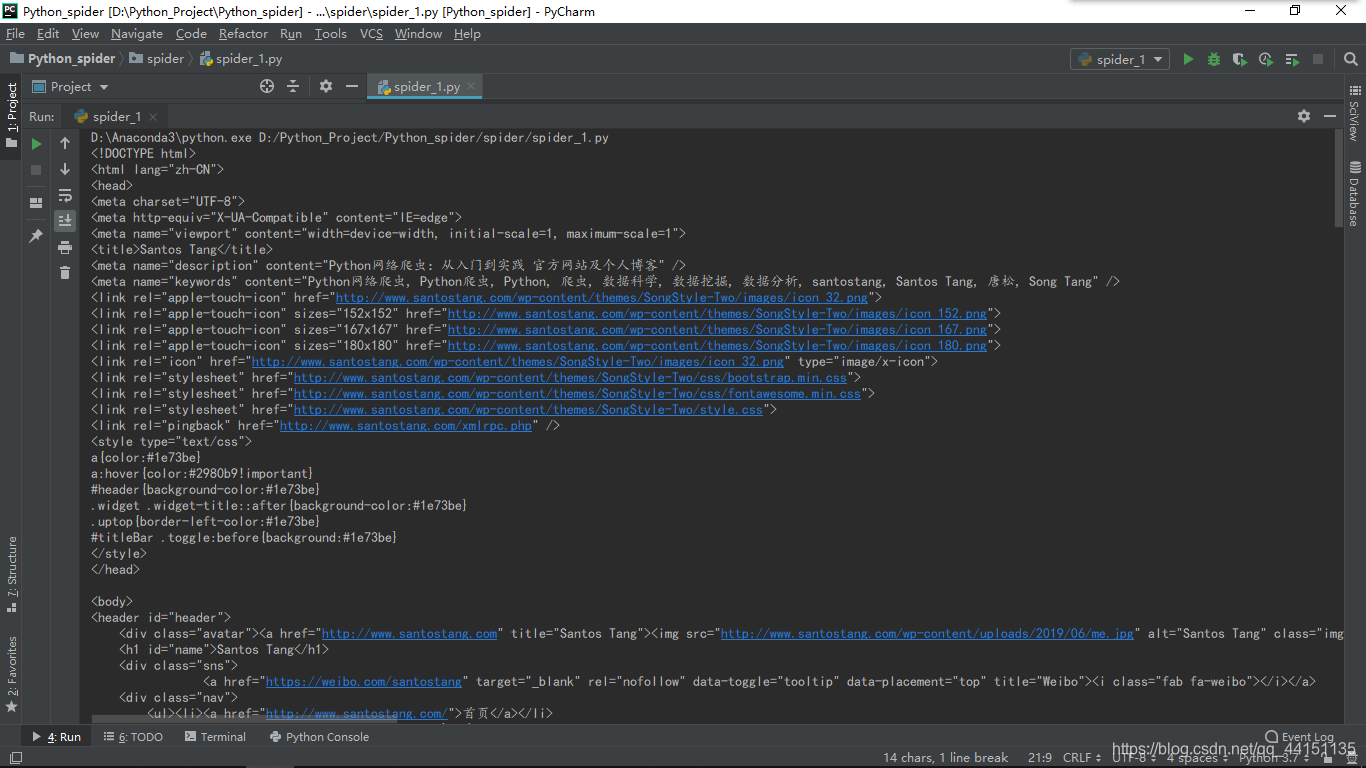Image resolution: width=1366 pixels, height=768 pixels.
Task: Open the Z: Structure side tab
Action: pyautogui.click(x=11, y=574)
